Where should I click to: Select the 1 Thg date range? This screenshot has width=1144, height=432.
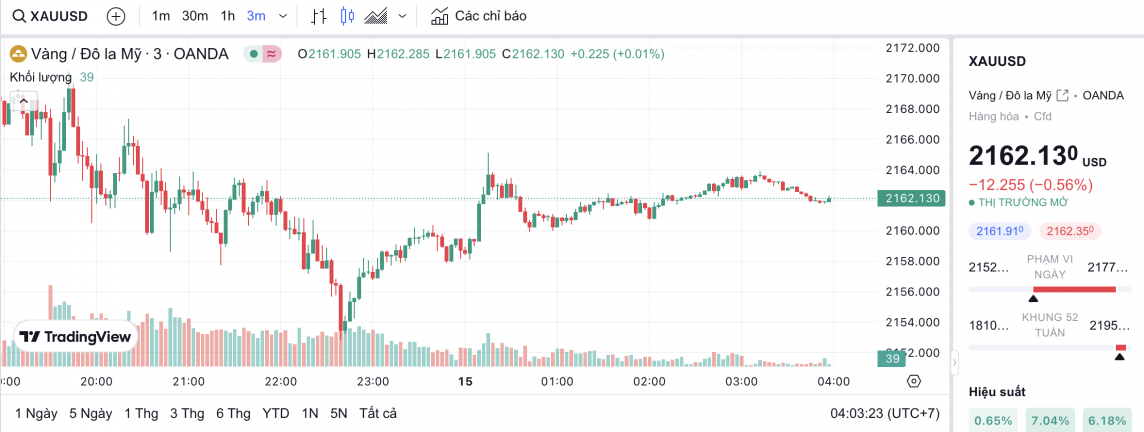(141, 413)
